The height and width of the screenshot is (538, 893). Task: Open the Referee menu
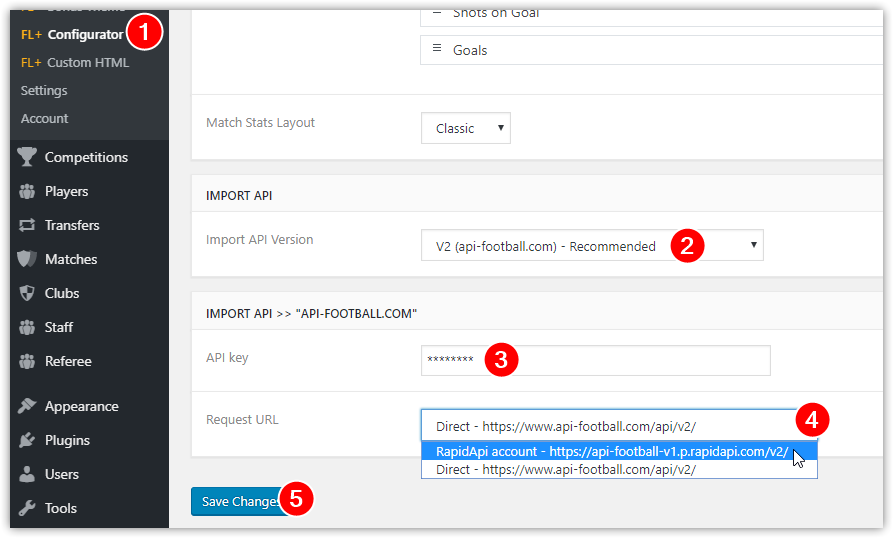(x=68, y=362)
